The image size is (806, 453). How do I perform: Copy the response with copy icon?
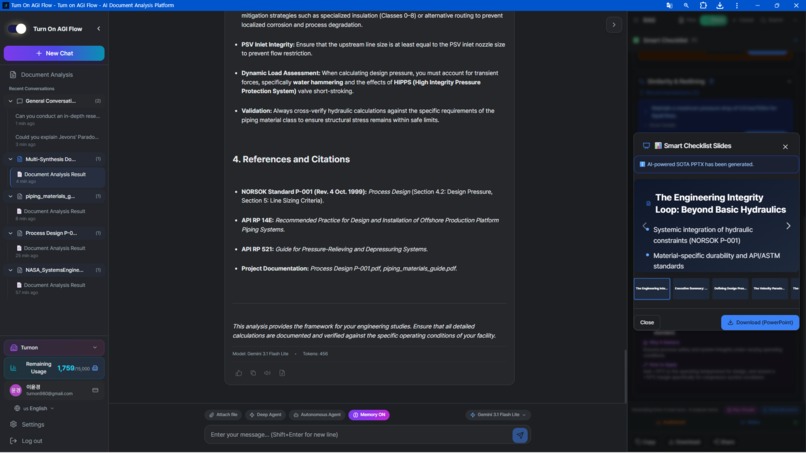[253, 373]
